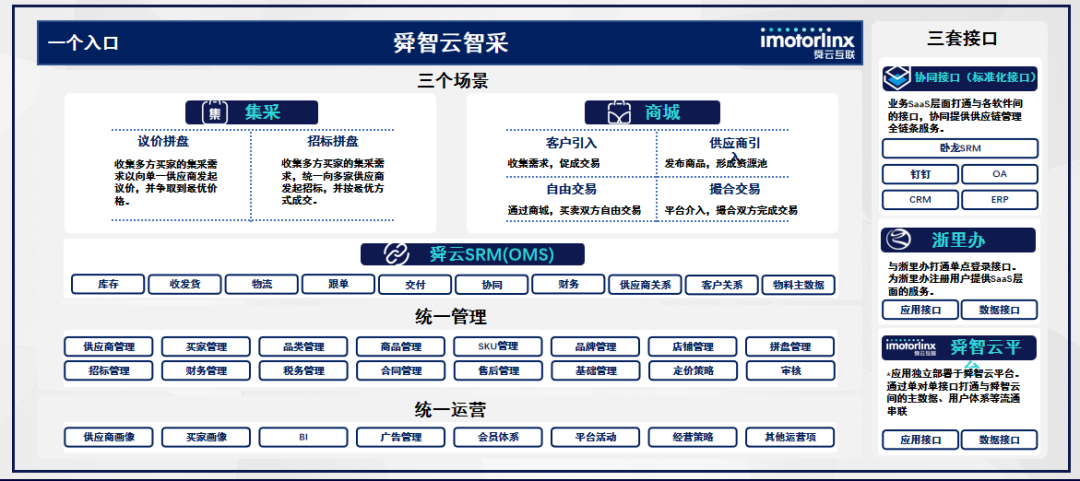Click the 议价拼盘 heading
Screen dimensions: 1080x481
(163, 141)
